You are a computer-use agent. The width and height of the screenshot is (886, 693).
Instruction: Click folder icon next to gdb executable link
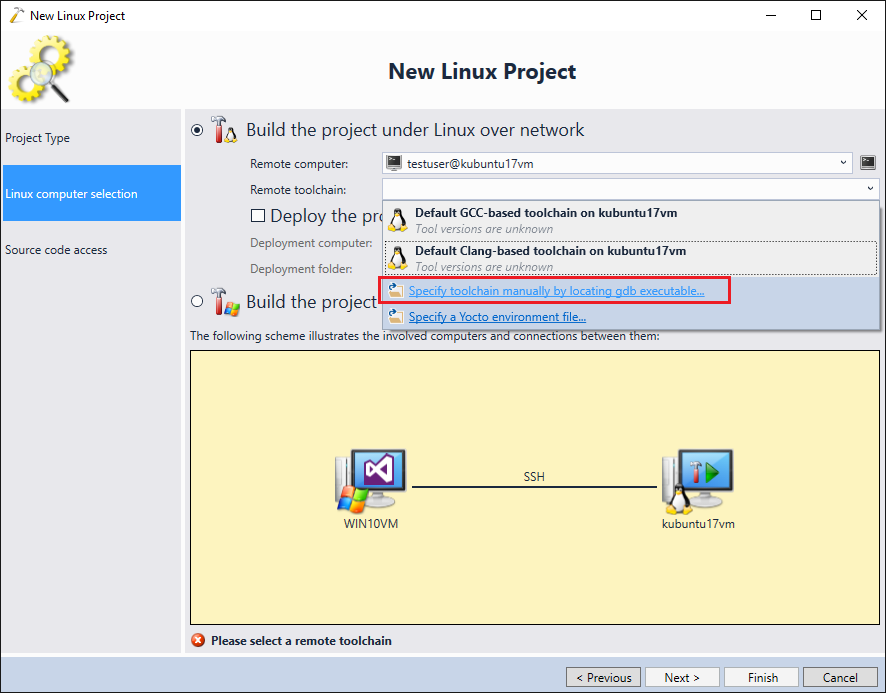tap(396, 290)
